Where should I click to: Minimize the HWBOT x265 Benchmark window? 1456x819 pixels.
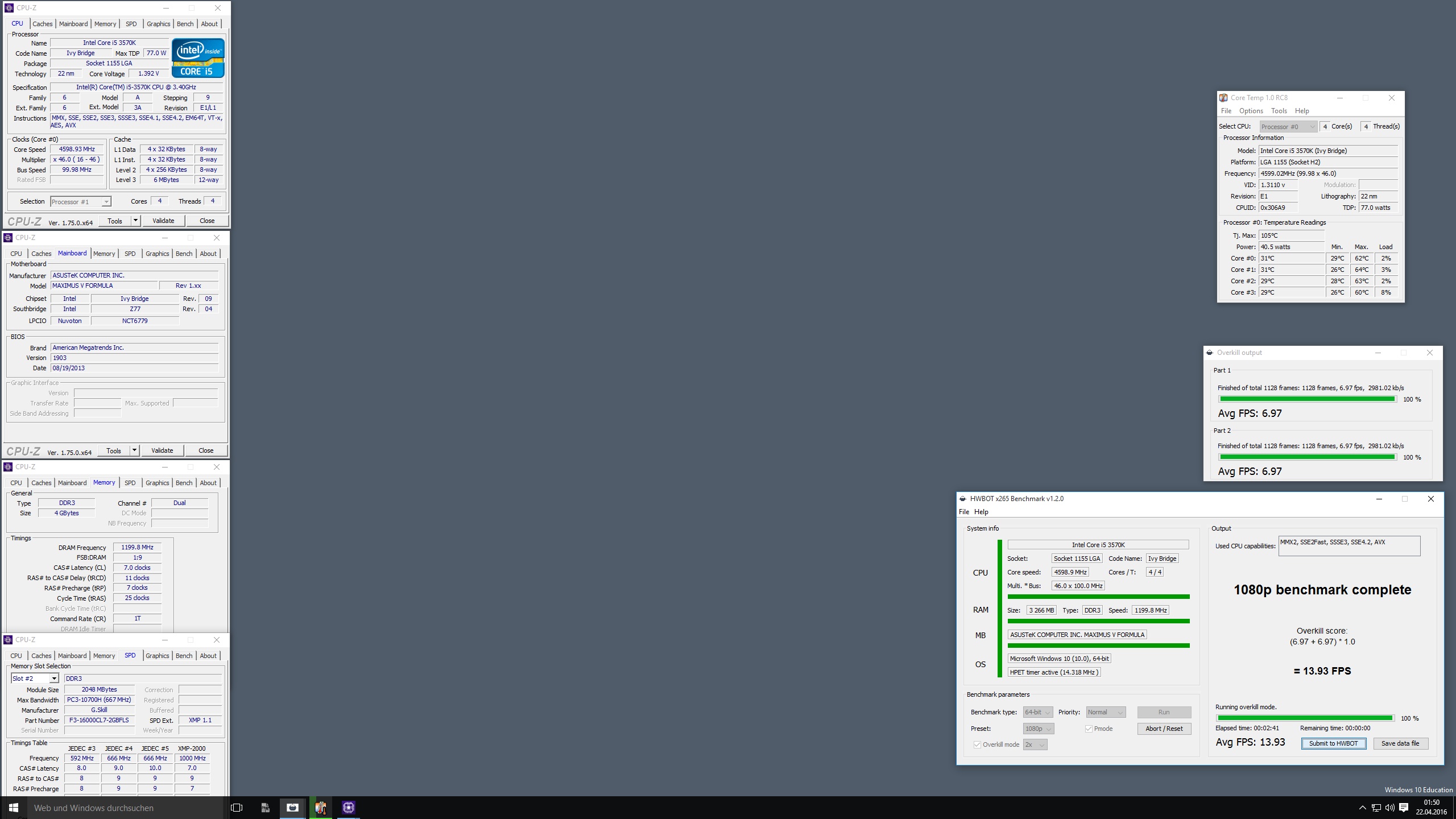point(1379,499)
